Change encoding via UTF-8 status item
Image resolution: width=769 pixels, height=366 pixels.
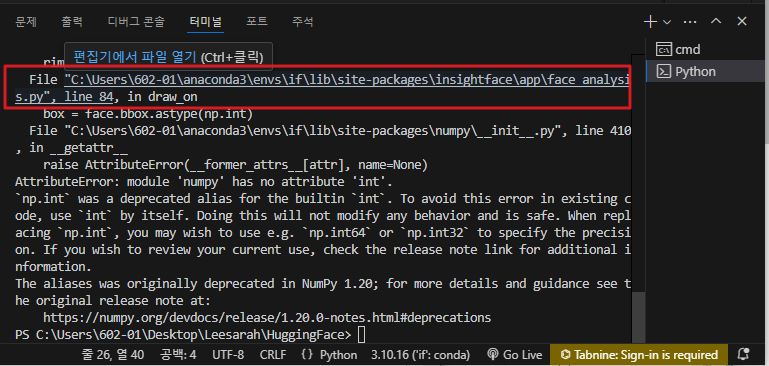[x=228, y=355]
